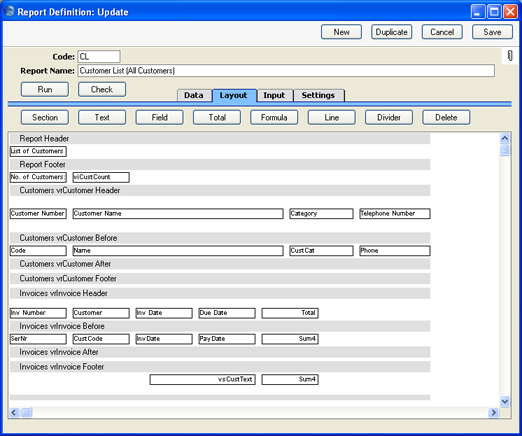Click the globe application icon in title bar

pos(10,11)
